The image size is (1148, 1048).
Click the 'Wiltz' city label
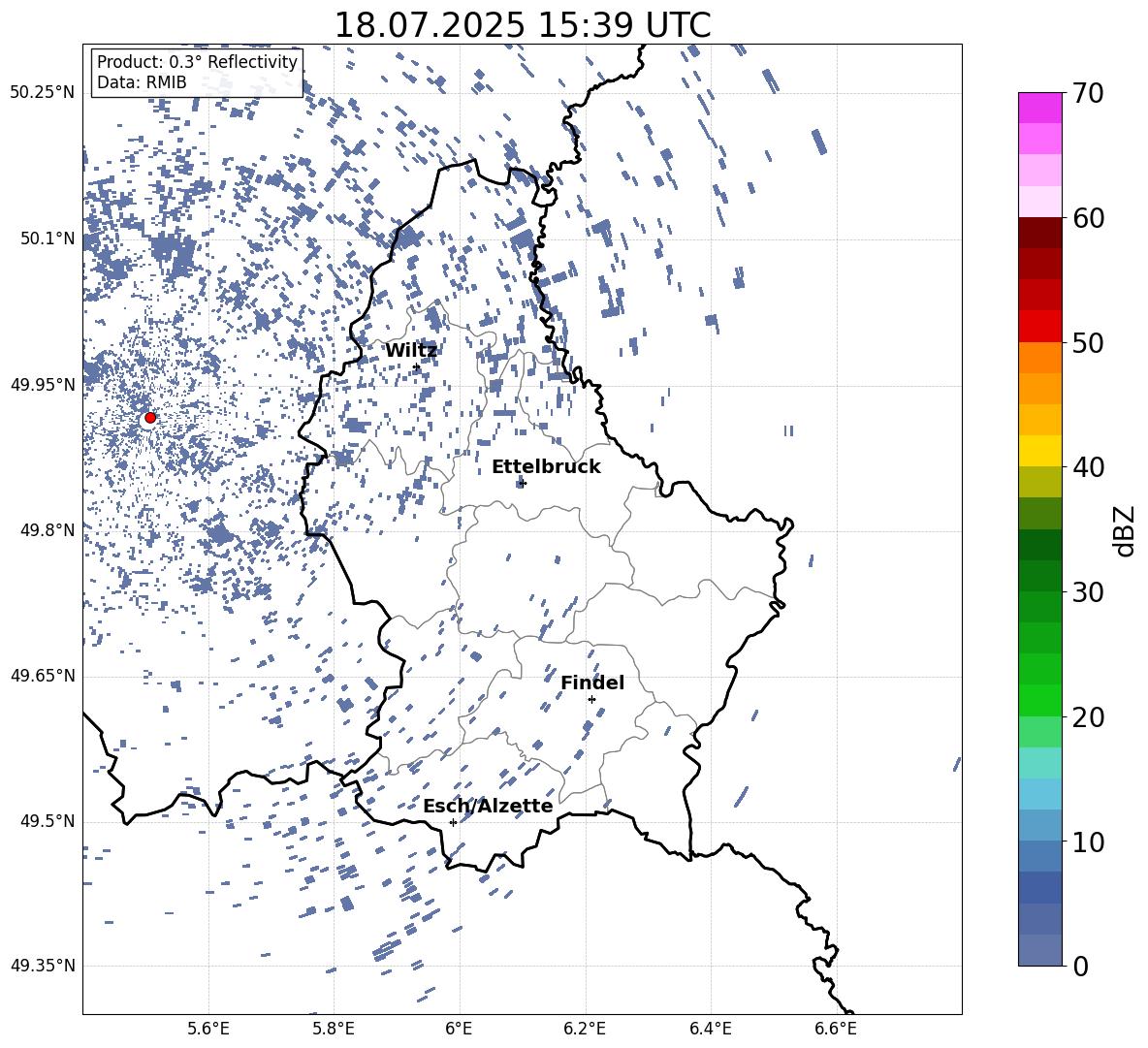coord(411,351)
